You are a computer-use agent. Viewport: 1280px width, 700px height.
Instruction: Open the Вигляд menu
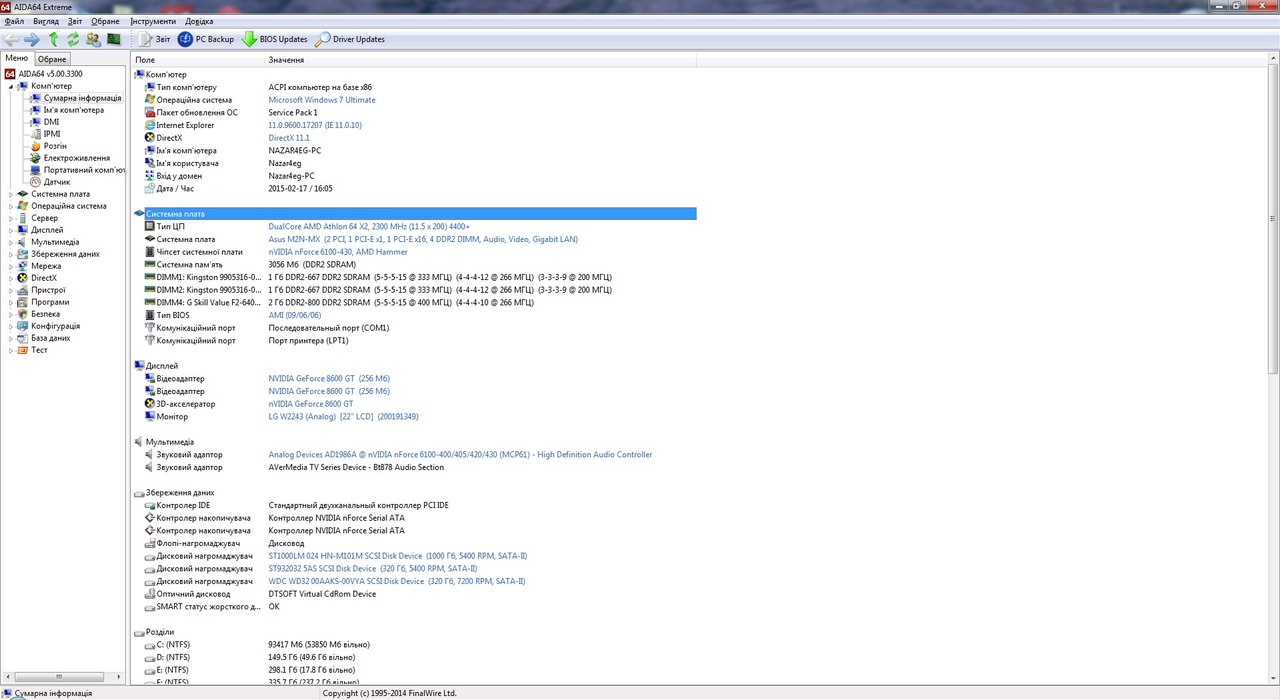(x=46, y=21)
